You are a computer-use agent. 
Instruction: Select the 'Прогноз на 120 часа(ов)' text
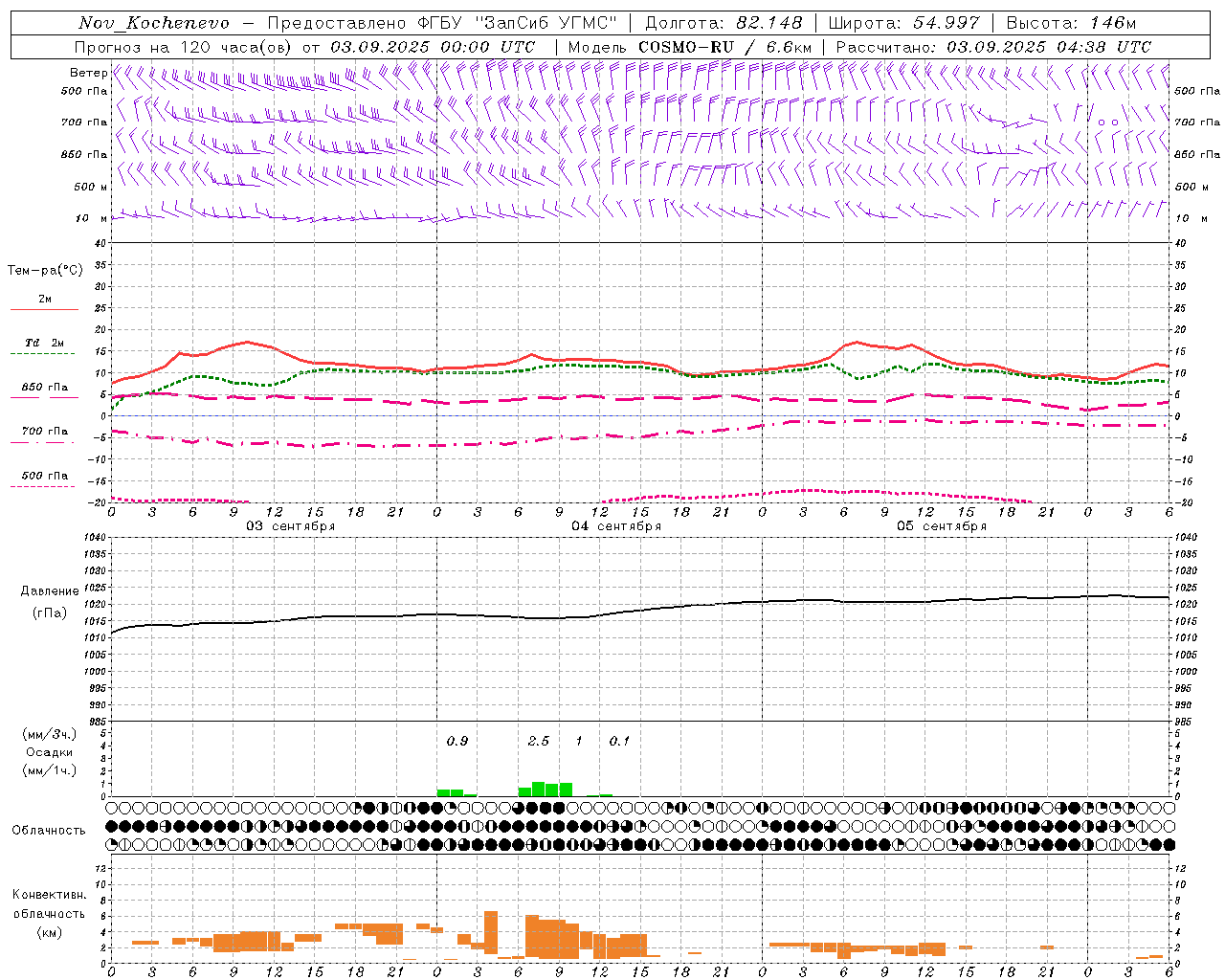[x=185, y=47]
